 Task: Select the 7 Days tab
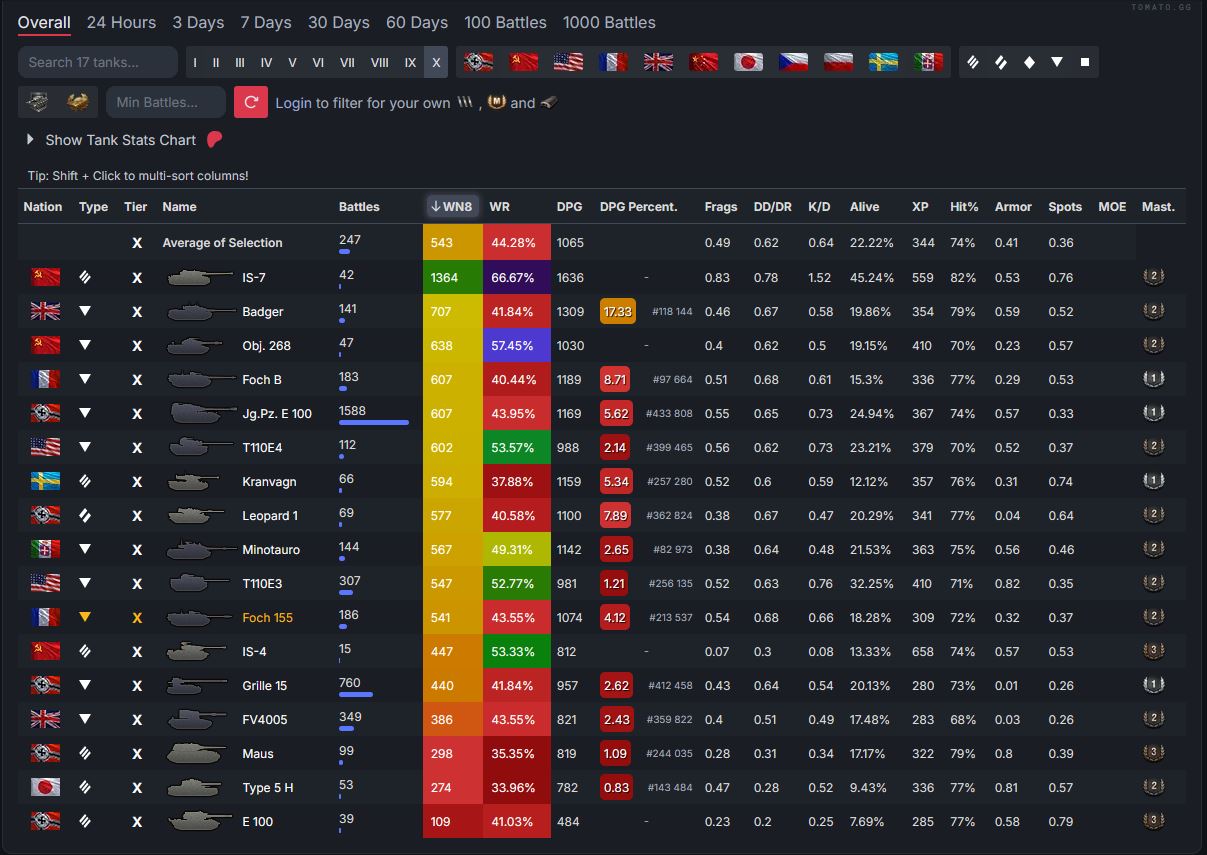(266, 22)
